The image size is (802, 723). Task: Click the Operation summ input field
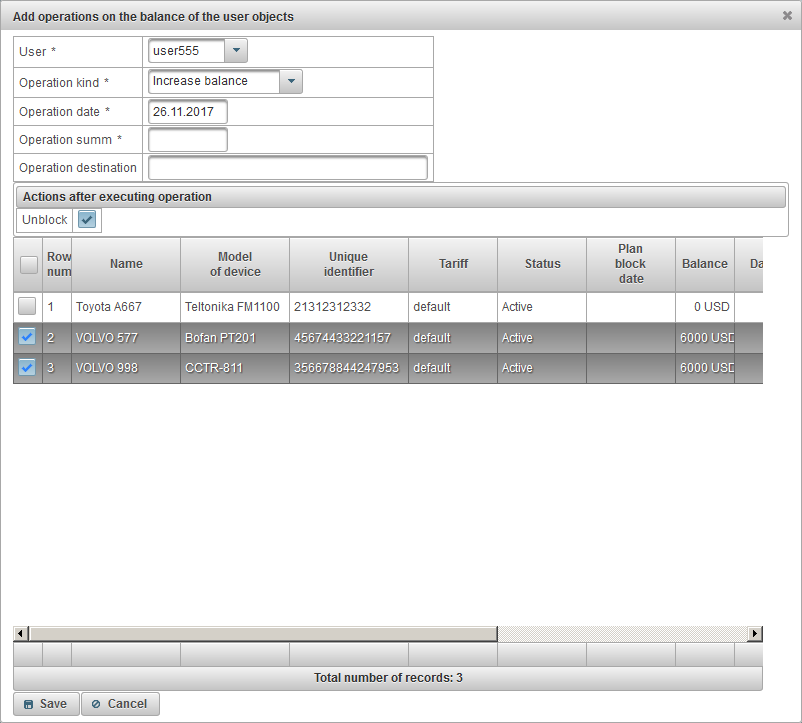[x=188, y=139]
